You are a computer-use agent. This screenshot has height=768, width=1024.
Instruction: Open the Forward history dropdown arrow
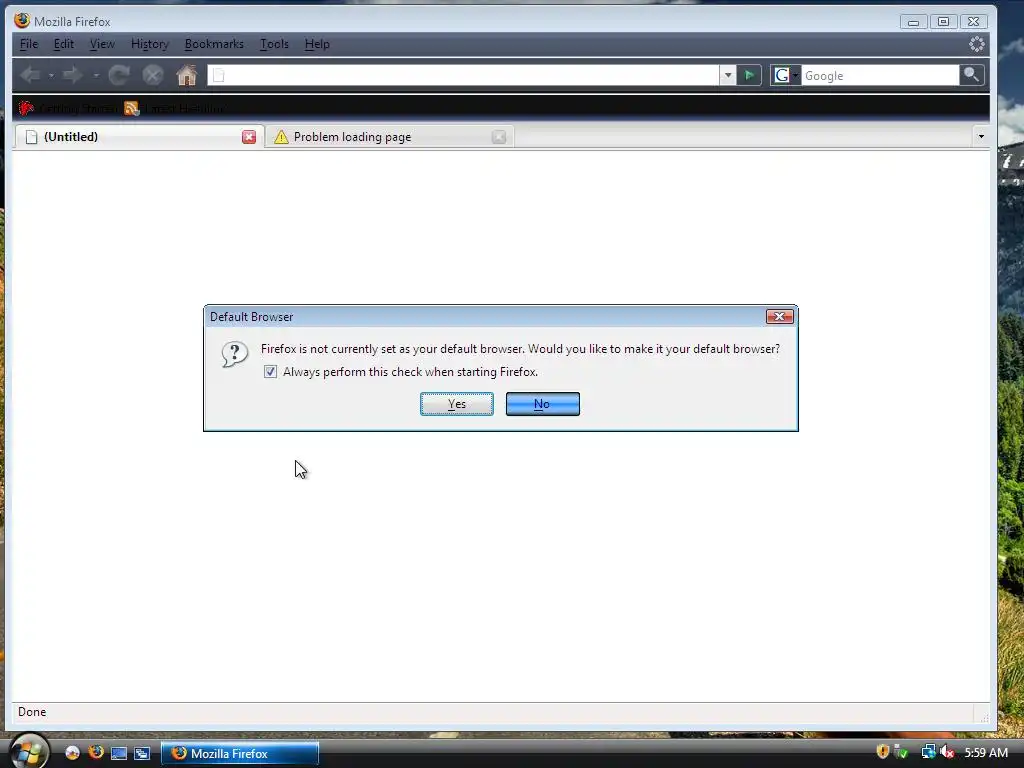tap(95, 76)
